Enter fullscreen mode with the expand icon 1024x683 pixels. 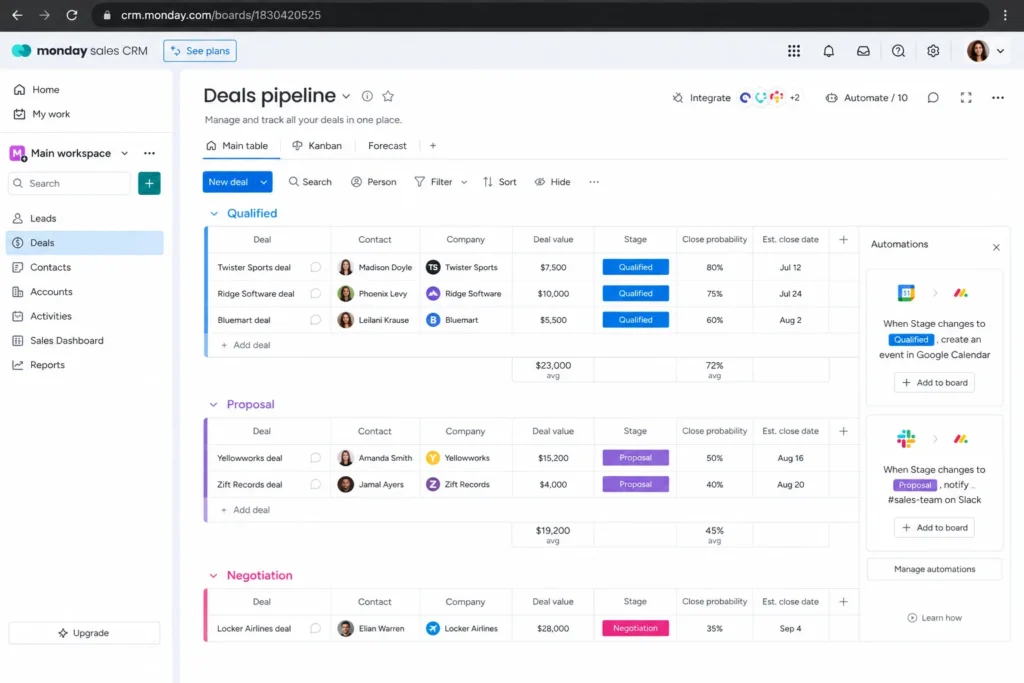(x=966, y=98)
